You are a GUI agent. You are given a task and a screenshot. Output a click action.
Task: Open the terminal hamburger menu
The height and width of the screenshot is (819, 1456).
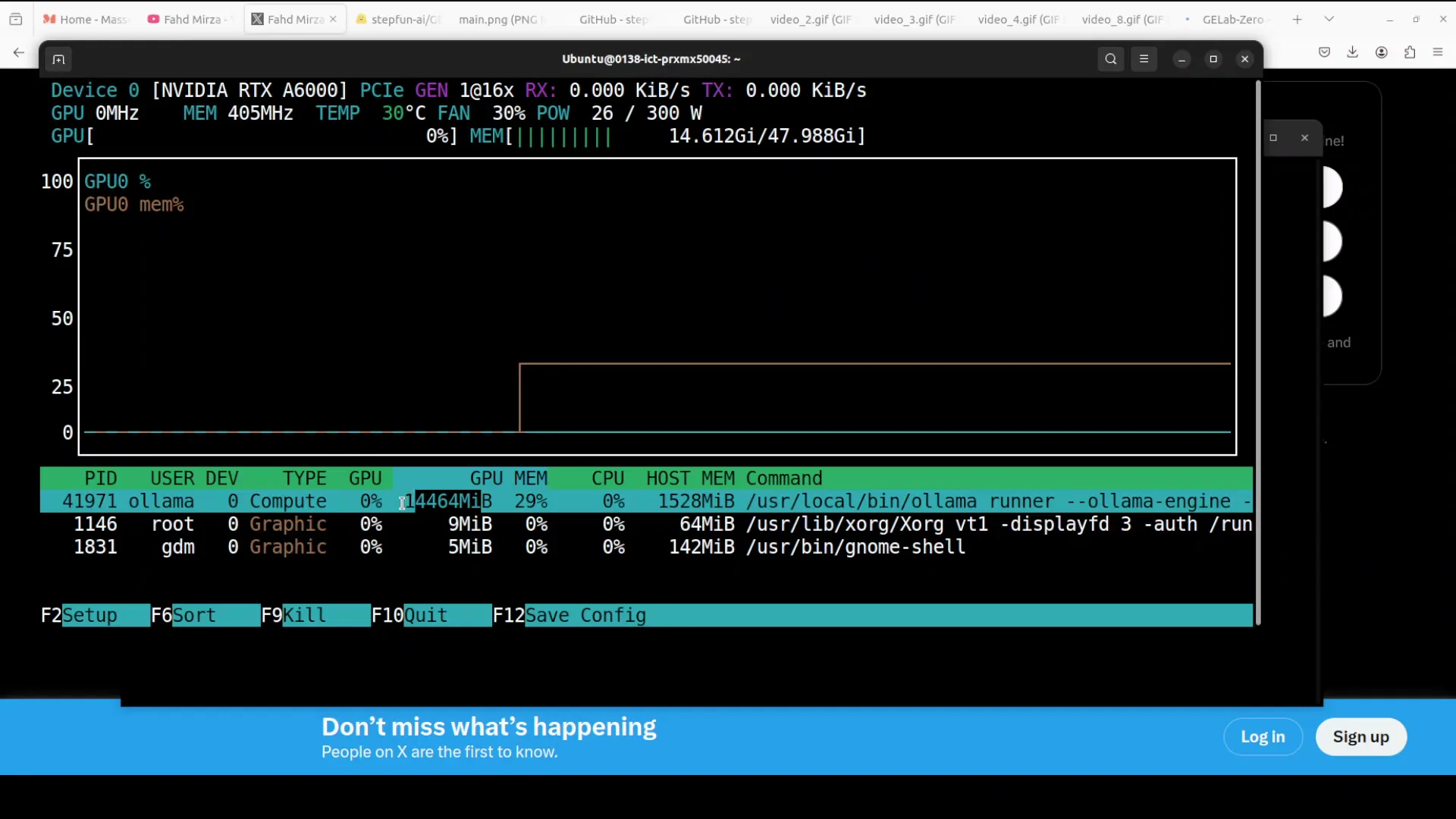coord(1144,59)
